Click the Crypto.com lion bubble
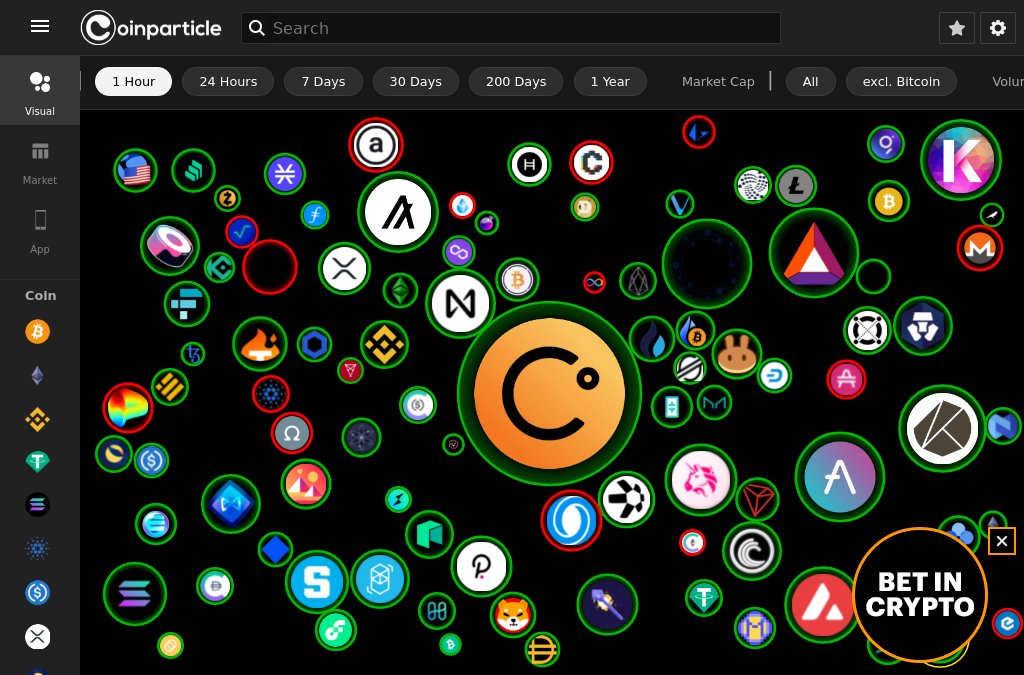 pos(923,326)
